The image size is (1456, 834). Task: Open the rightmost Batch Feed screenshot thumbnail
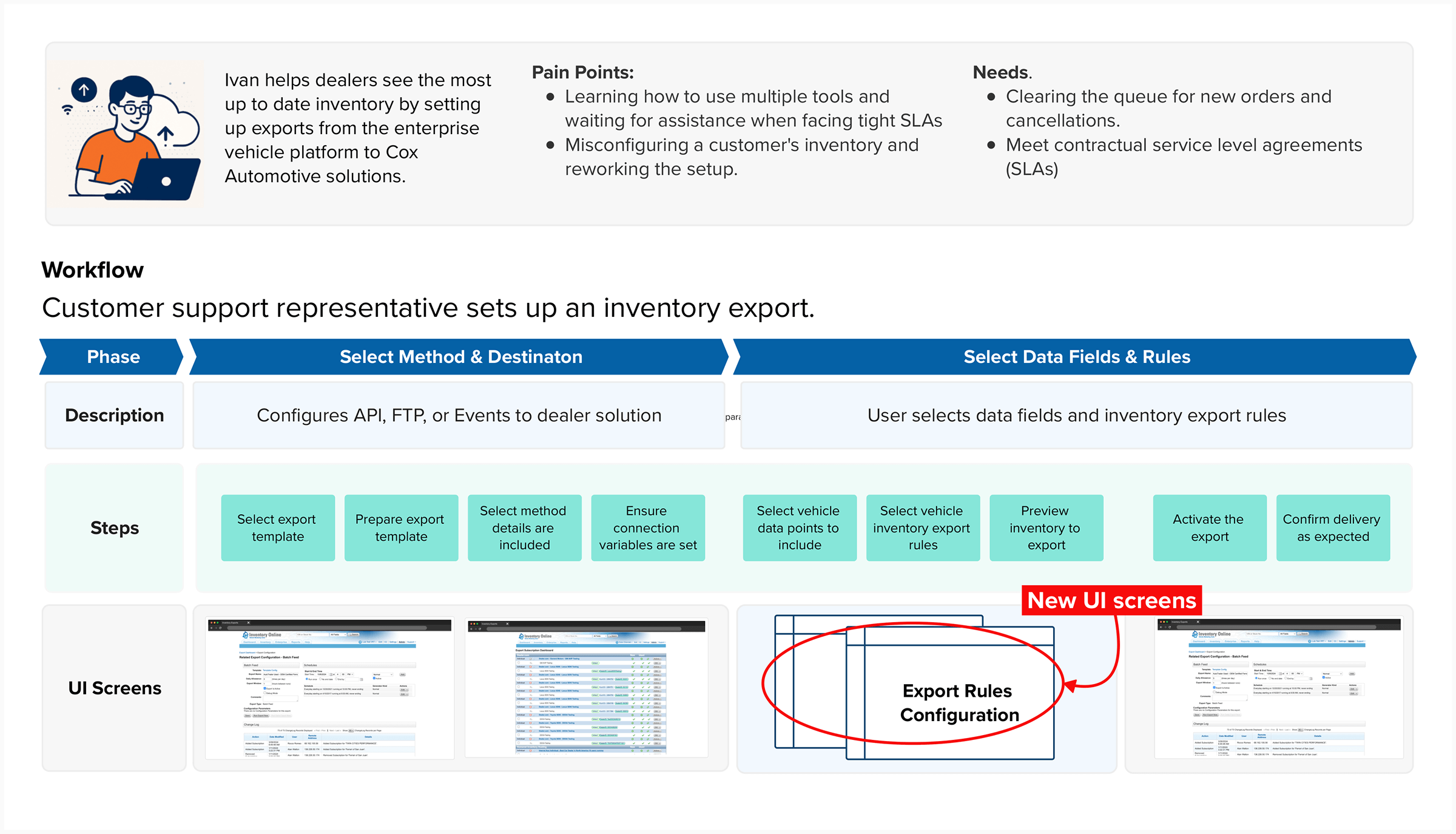[x=1279, y=688]
